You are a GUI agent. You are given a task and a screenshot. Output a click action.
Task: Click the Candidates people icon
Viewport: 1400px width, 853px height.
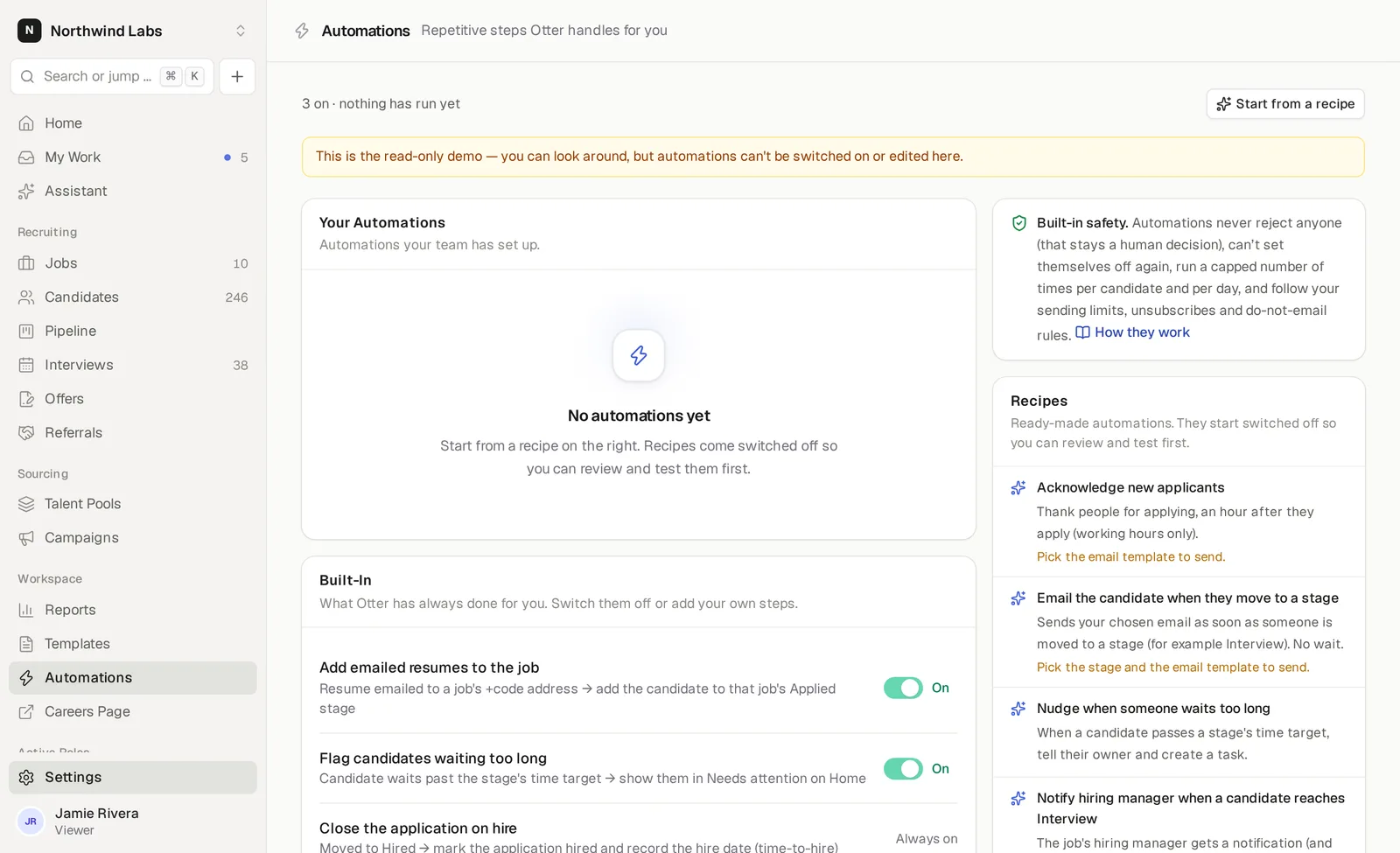click(27, 297)
